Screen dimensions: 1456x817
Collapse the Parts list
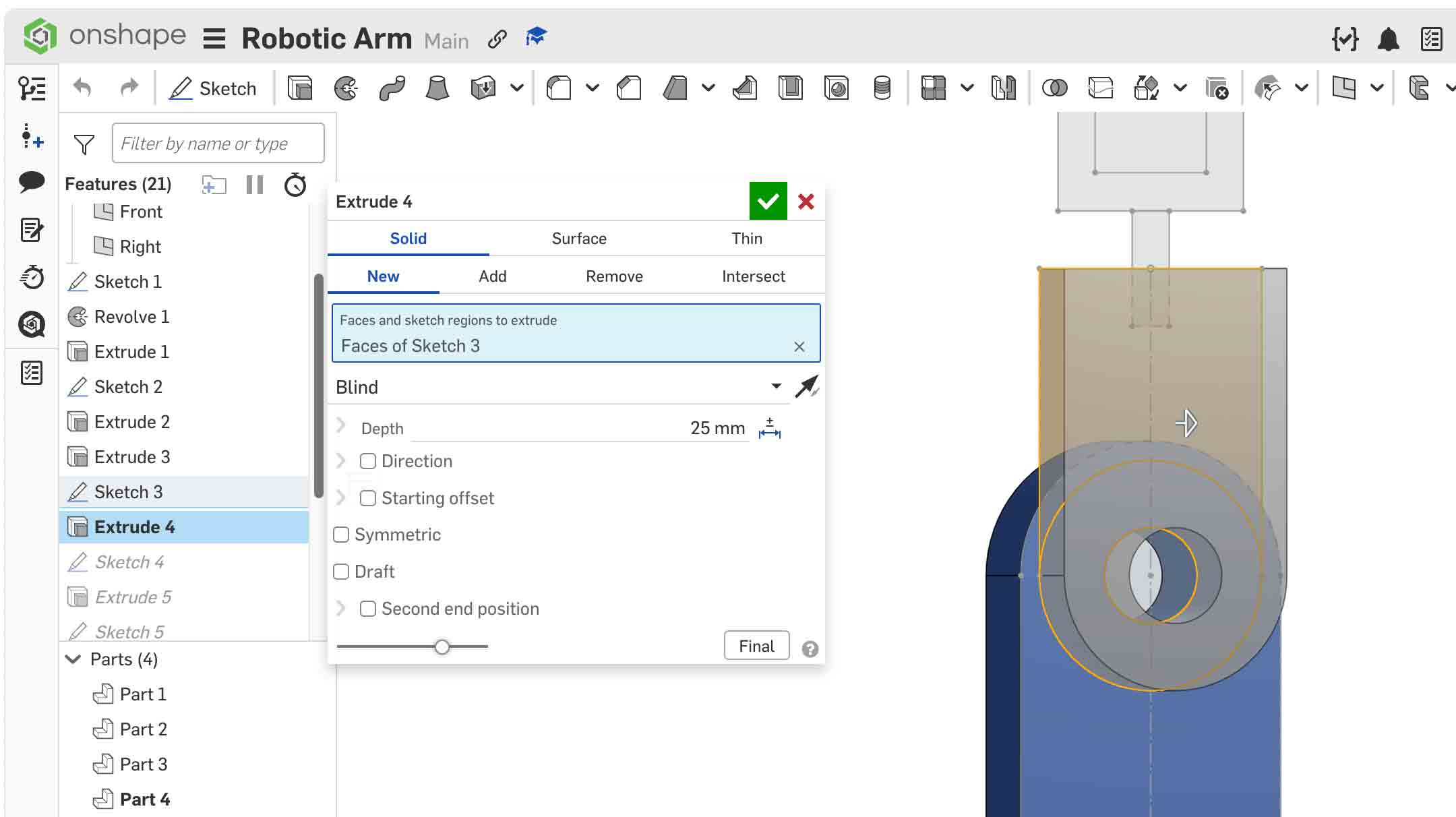pyautogui.click(x=73, y=659)
